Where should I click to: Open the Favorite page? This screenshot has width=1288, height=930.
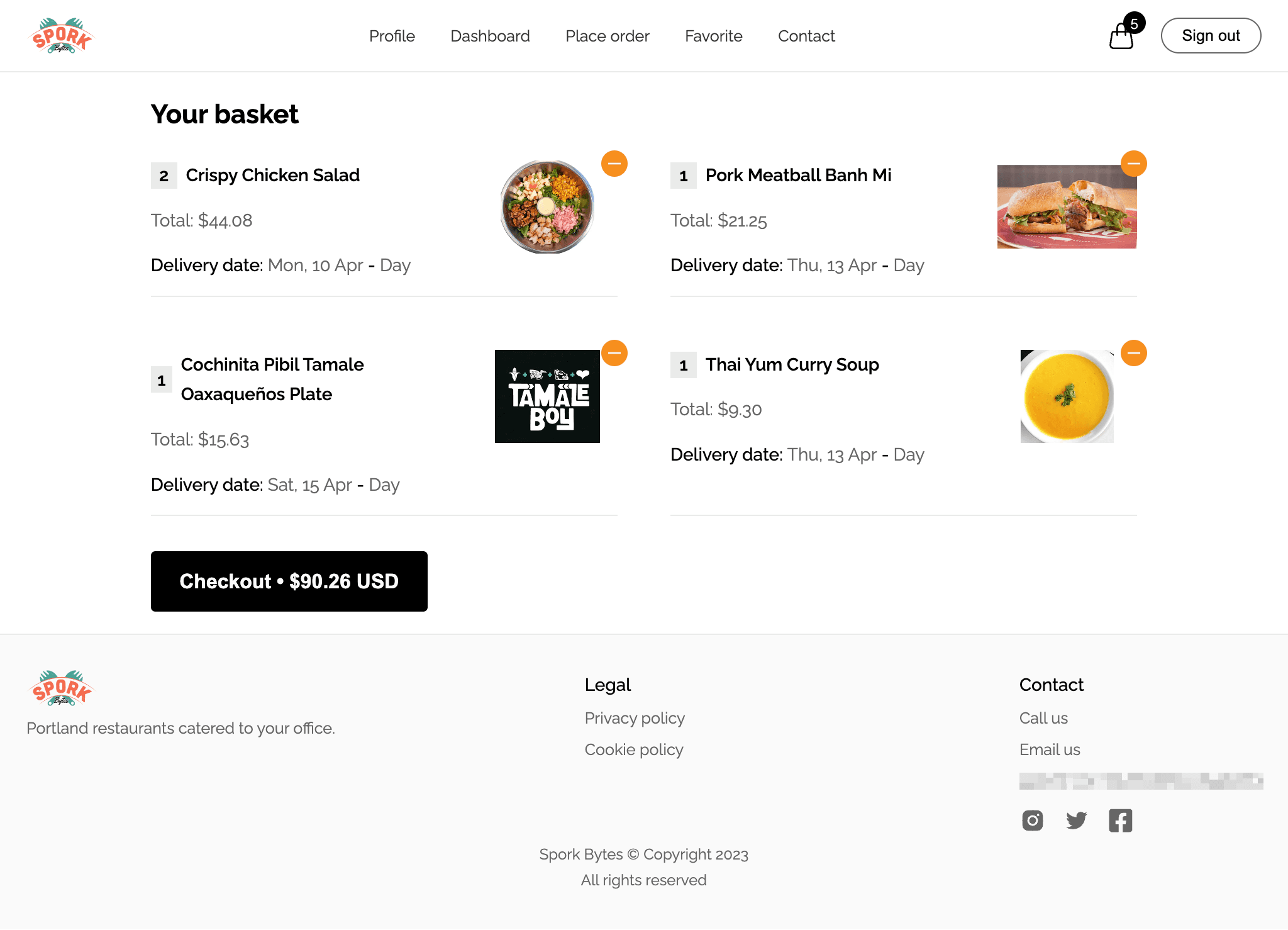tap(713, 36)
